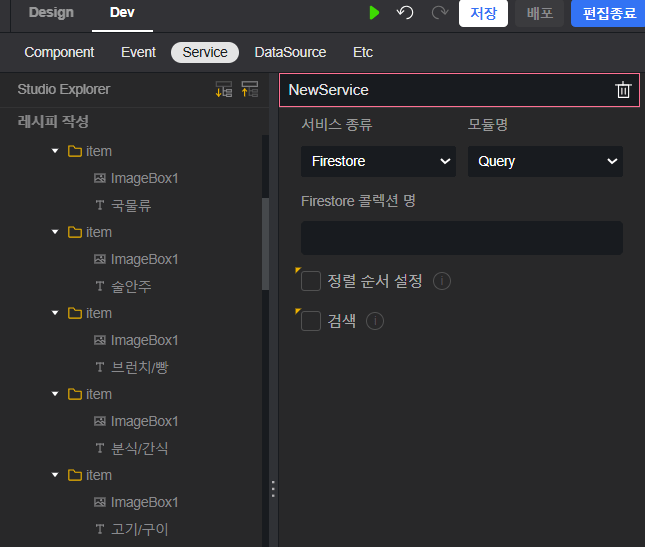Viewport: 645px width, 547px height.
Task: Collapse the item folder containing 국물류
Action: [x=55, y=151]
